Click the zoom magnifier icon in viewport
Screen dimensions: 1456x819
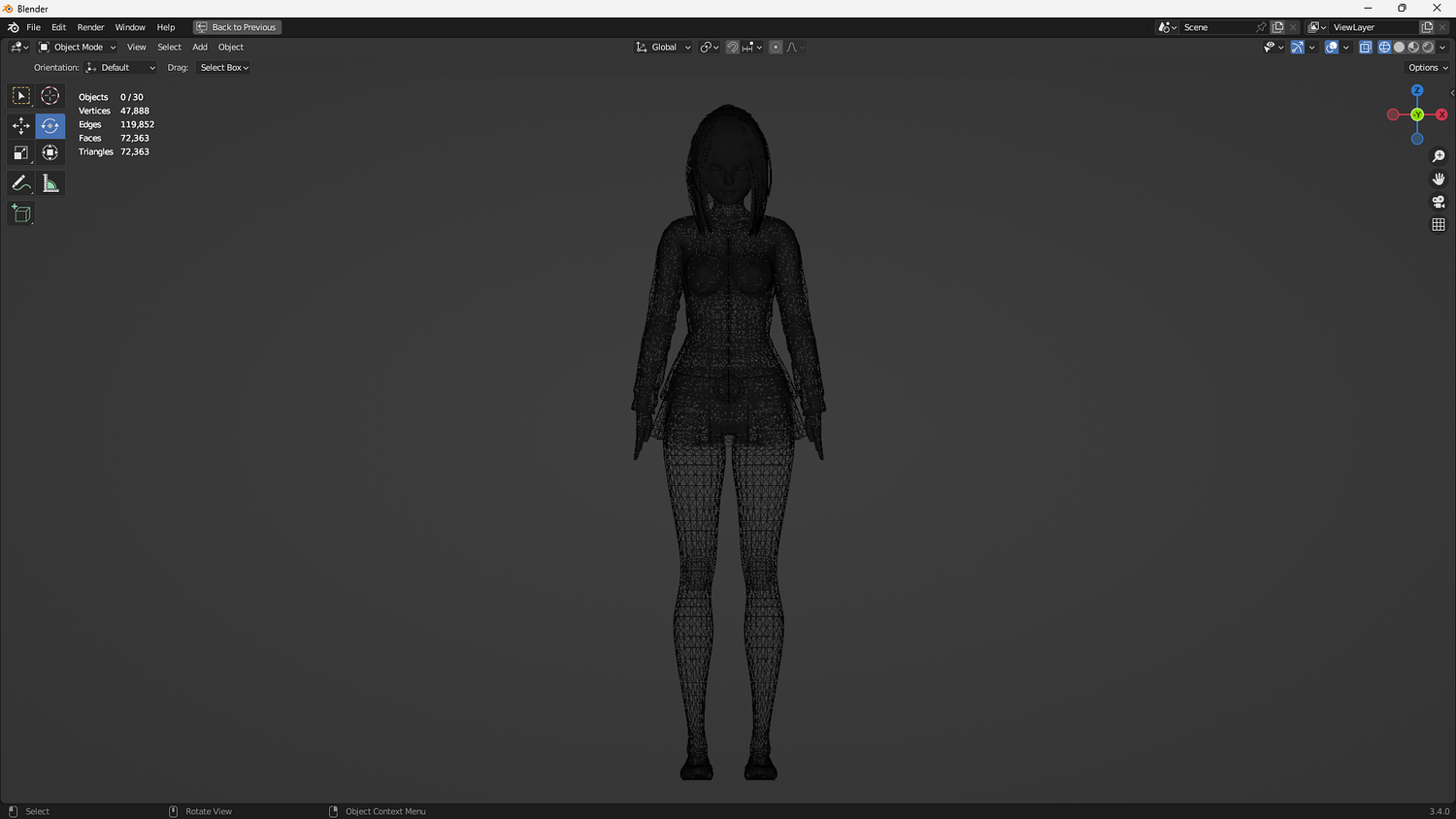coord(1439,156)
